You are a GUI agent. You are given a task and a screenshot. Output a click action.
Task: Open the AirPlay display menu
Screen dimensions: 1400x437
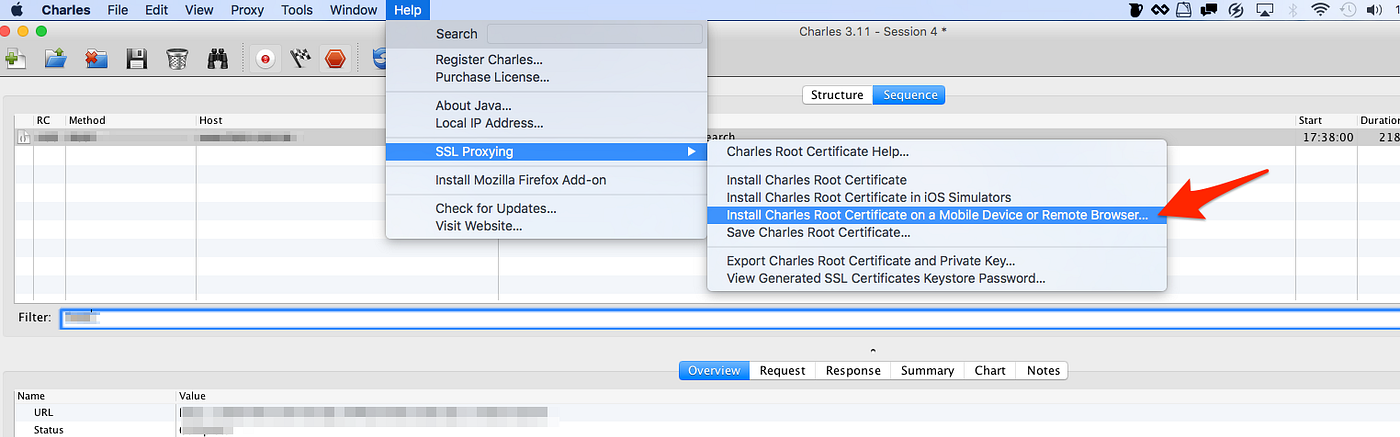tap(1263, 10)
